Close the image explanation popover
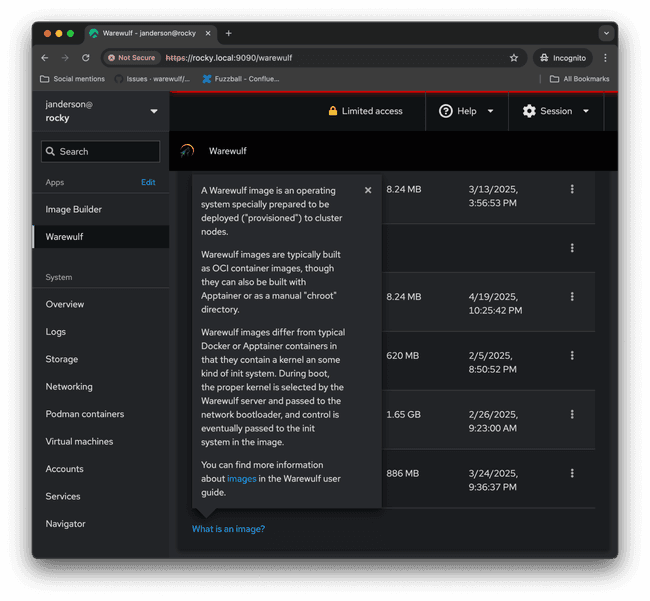650x601 pixels. tap(368, 190)
